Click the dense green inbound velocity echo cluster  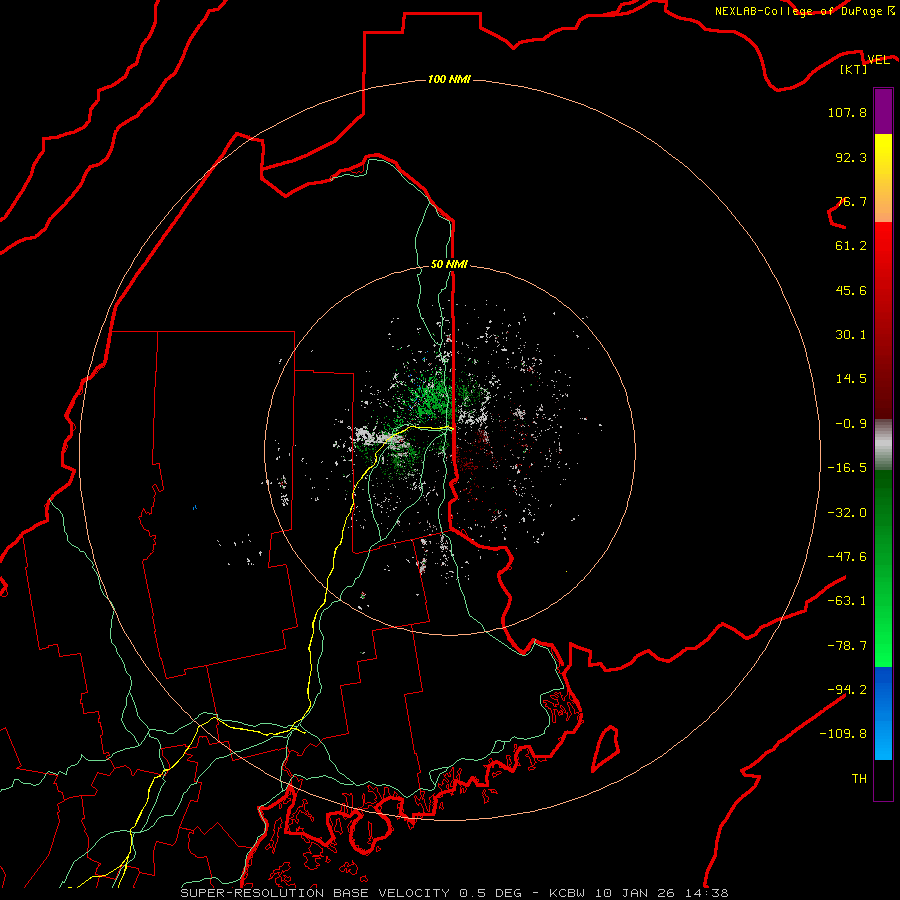point(433,396)
